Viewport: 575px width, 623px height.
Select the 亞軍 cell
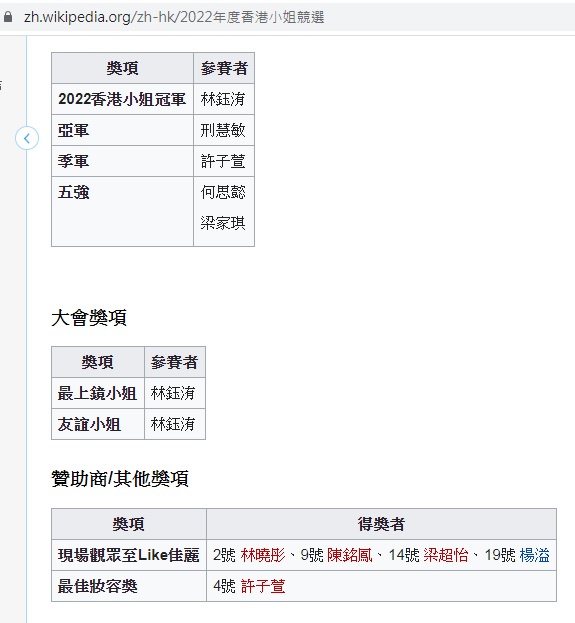click(x=122, y=130)
